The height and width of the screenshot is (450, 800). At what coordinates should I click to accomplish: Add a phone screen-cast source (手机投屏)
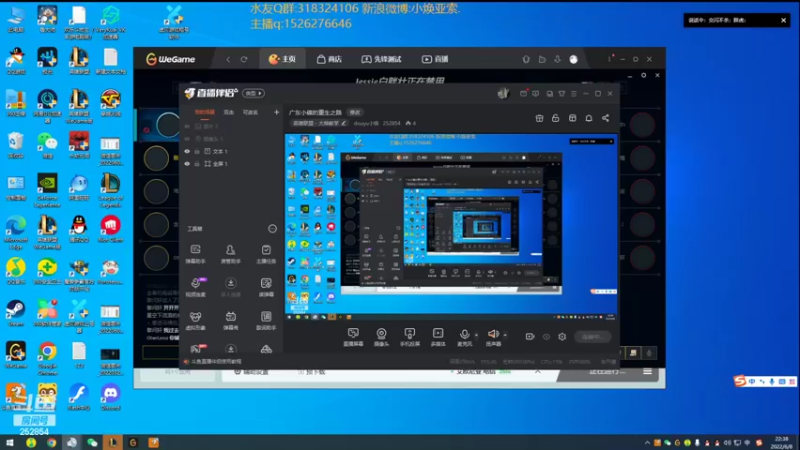point(410,337)
